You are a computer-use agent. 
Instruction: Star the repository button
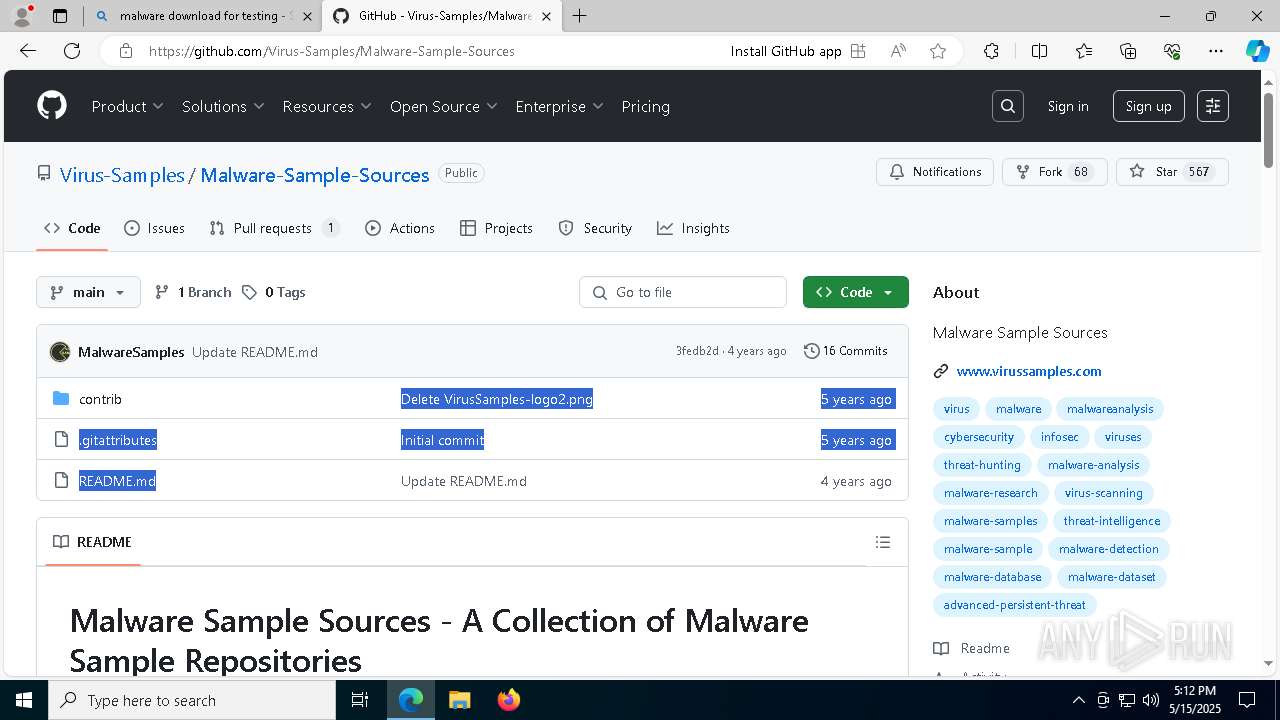1172,172
